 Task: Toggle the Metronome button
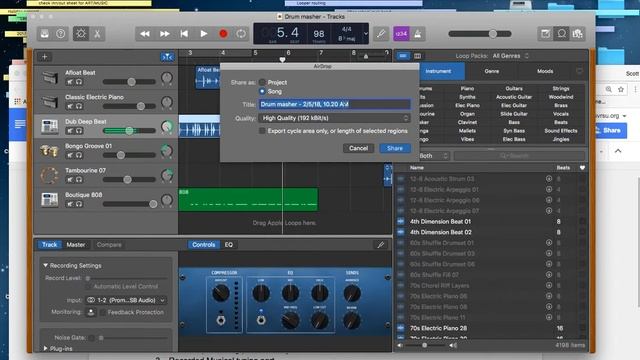tap(418, 34)
